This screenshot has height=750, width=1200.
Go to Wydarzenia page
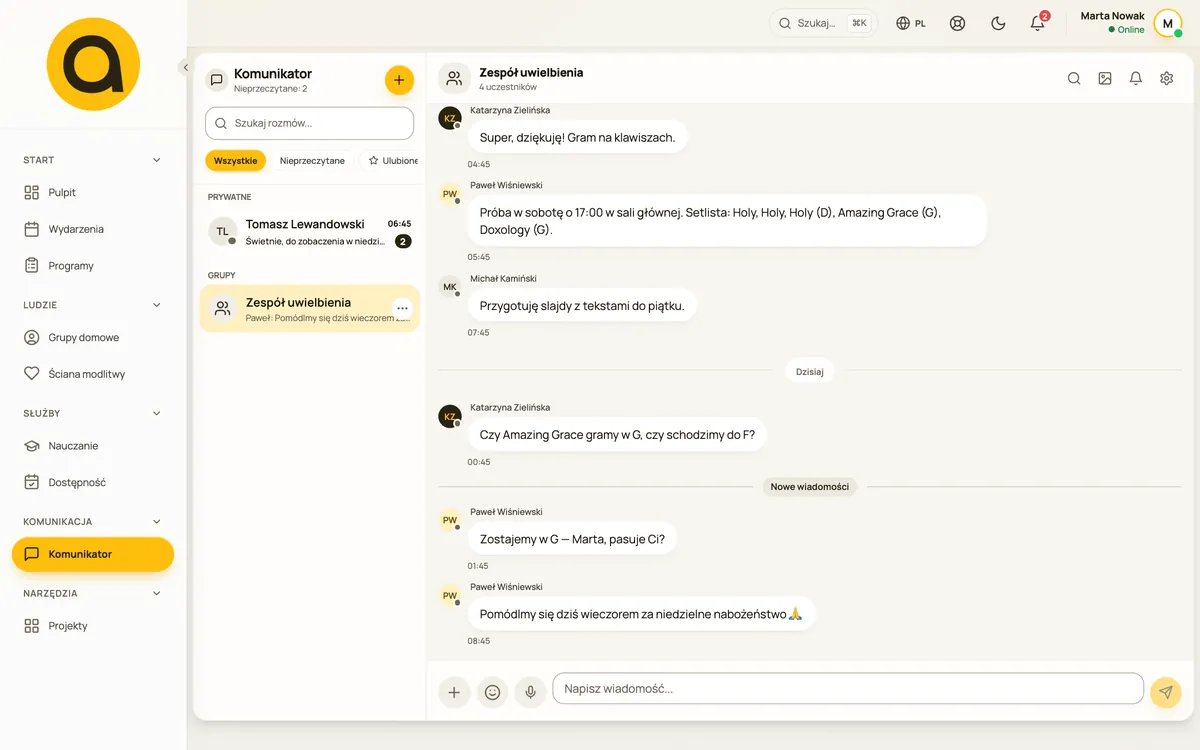pyautogui.click(x=93, y=229)
